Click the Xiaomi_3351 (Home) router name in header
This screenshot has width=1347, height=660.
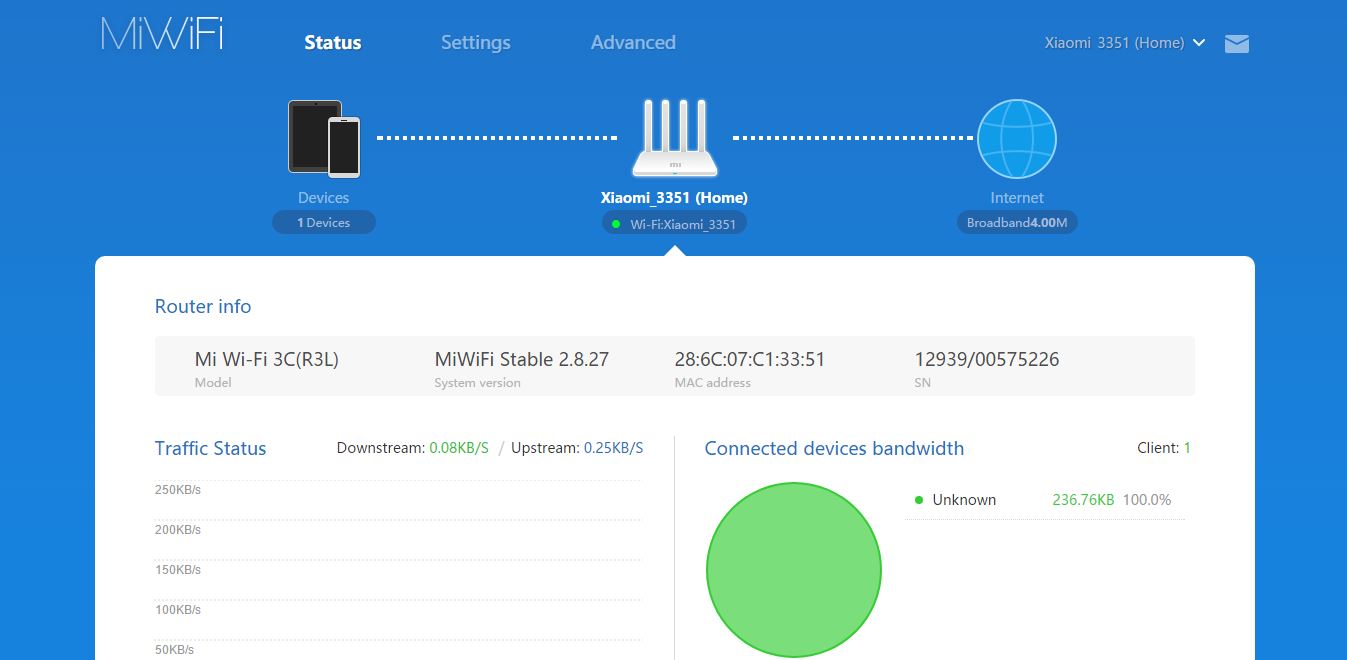click(1115, 43)
